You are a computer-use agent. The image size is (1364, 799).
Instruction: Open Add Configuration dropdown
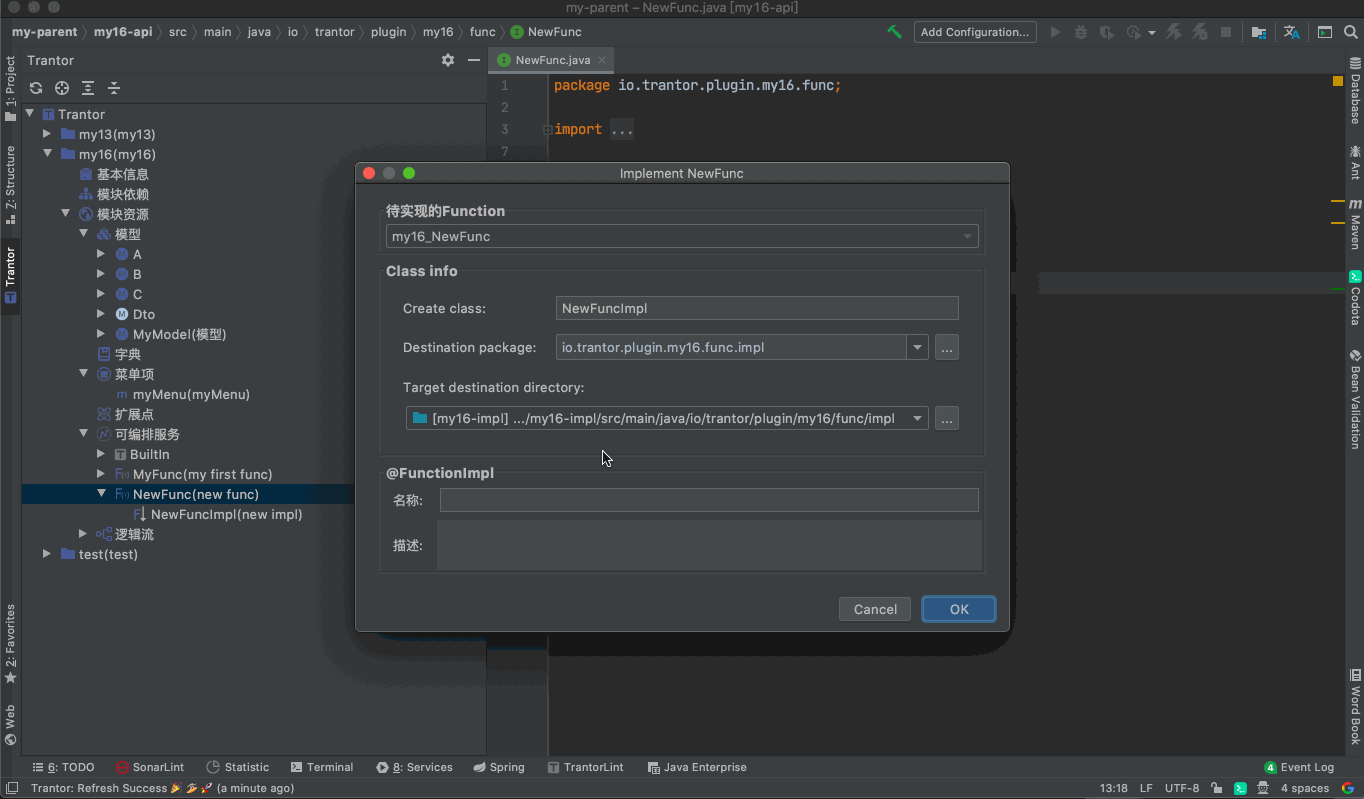click(x=975, y=32)
